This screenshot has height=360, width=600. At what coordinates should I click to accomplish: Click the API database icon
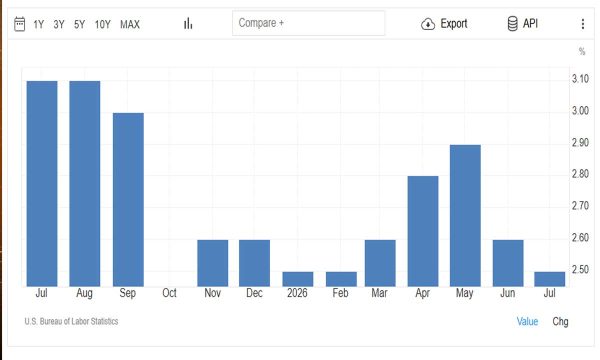(512, 24)
